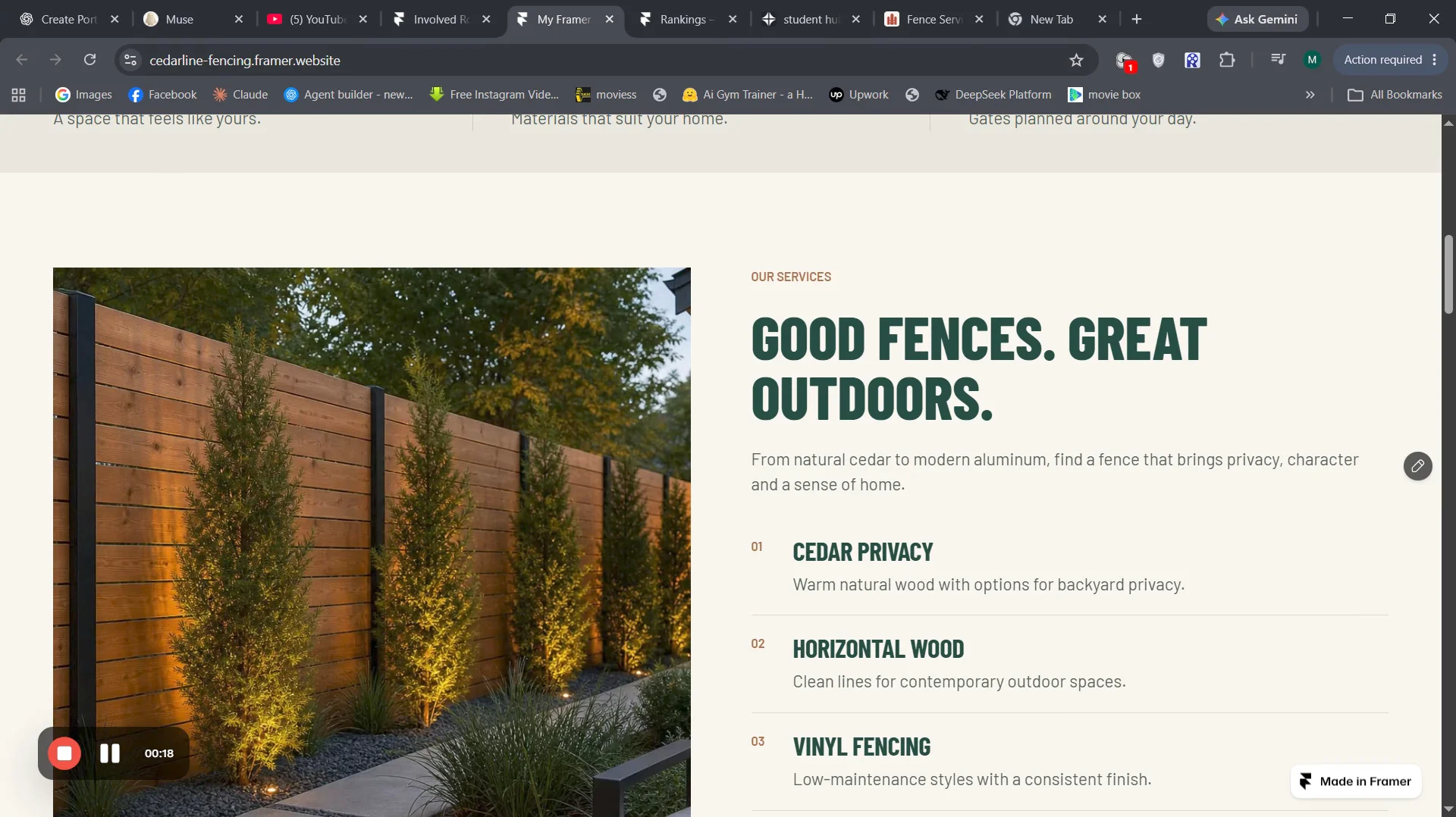Screen dimensions: 1456x817
Task: Click the pencil edit icon on page
Action: coord(1417,466)
